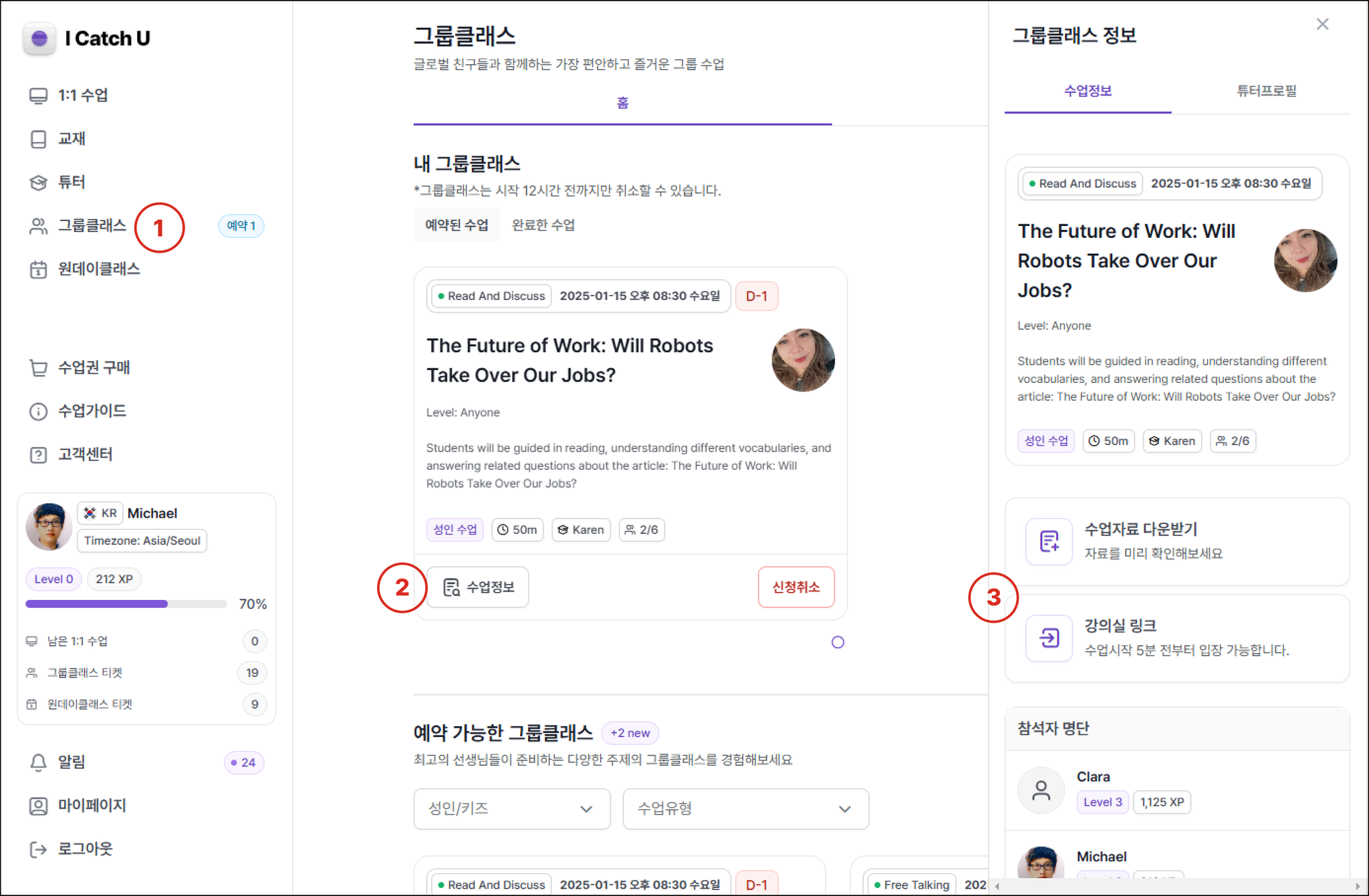Open the 수업유형 dropdown
Image resolution: width=1369 pixels, height=896 pixels.
(745, 808)
